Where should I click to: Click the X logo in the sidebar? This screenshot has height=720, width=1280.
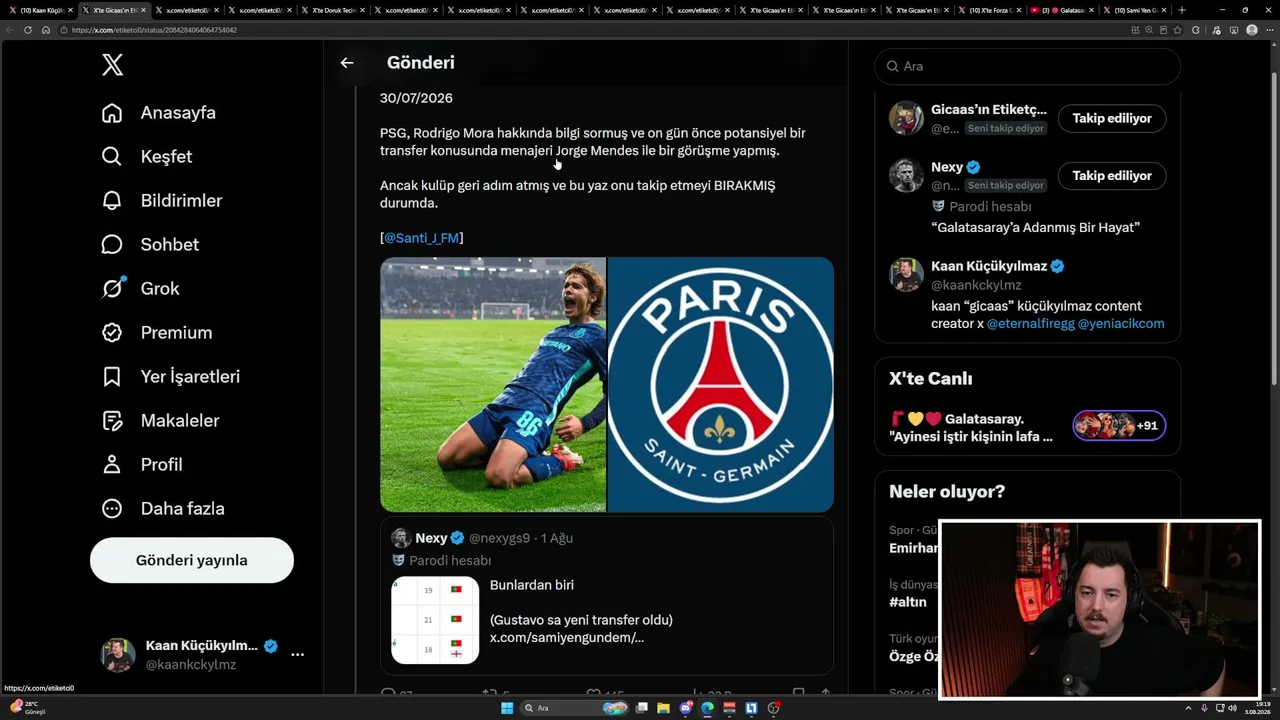(x=112, y=65)
